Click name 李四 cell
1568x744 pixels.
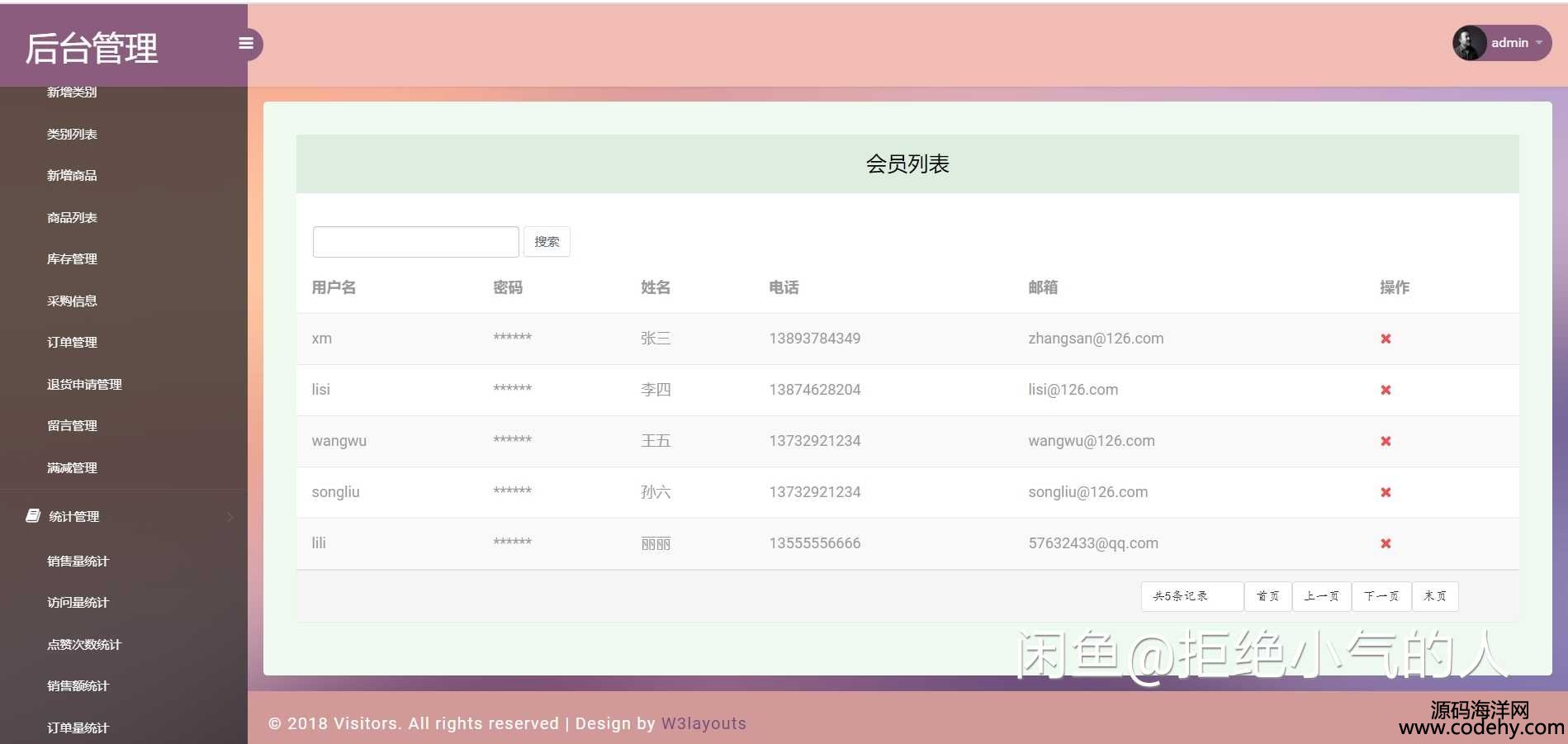(x=656, y=390)
